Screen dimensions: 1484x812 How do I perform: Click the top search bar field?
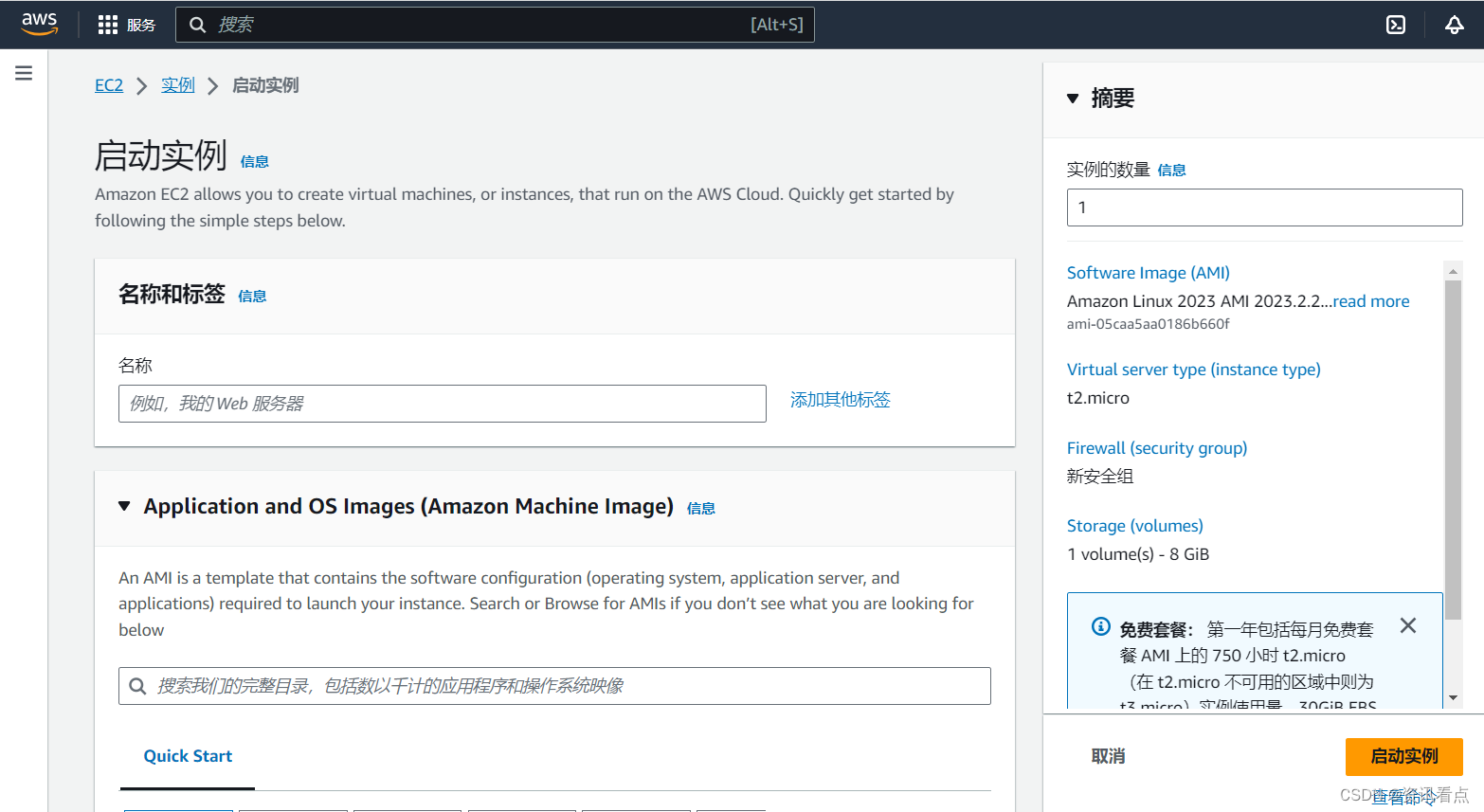coord(495,25)
